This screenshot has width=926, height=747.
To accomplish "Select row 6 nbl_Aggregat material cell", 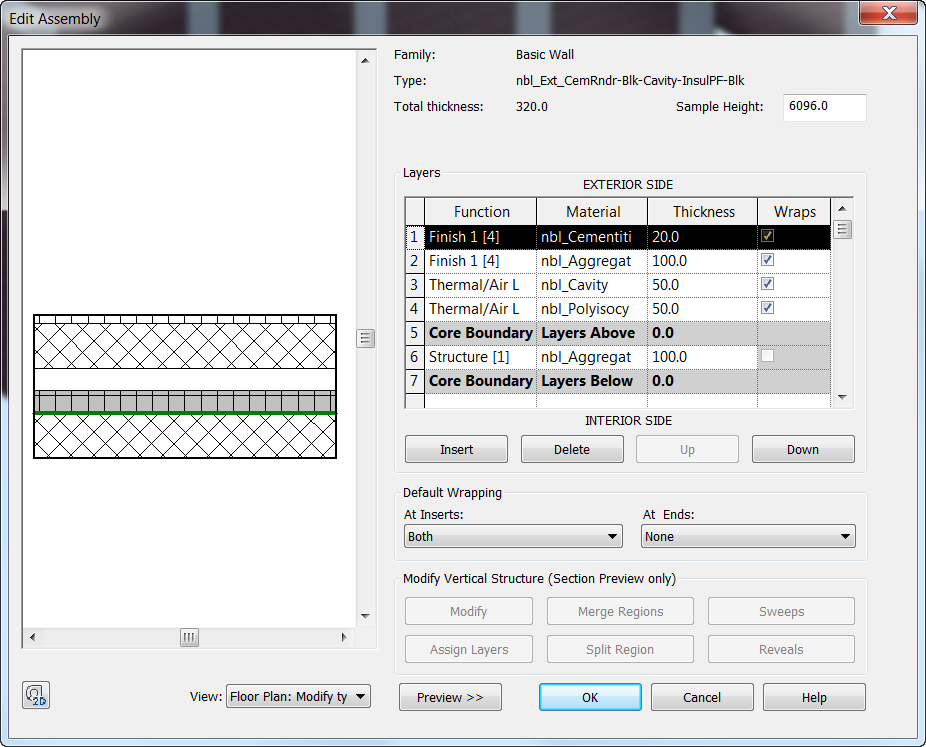I will 592,357.
